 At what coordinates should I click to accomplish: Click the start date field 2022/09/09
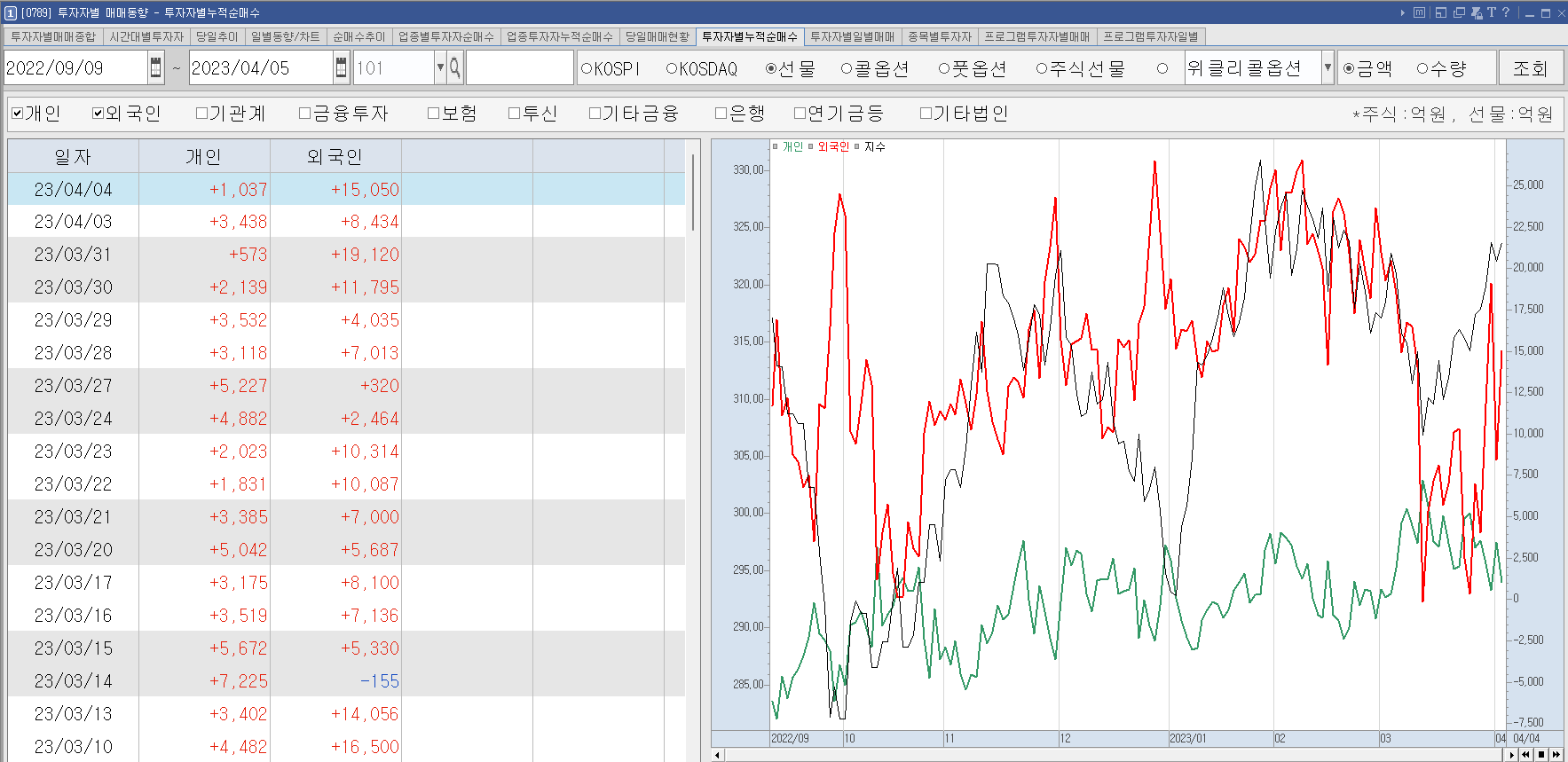click(x=75, y=68)
